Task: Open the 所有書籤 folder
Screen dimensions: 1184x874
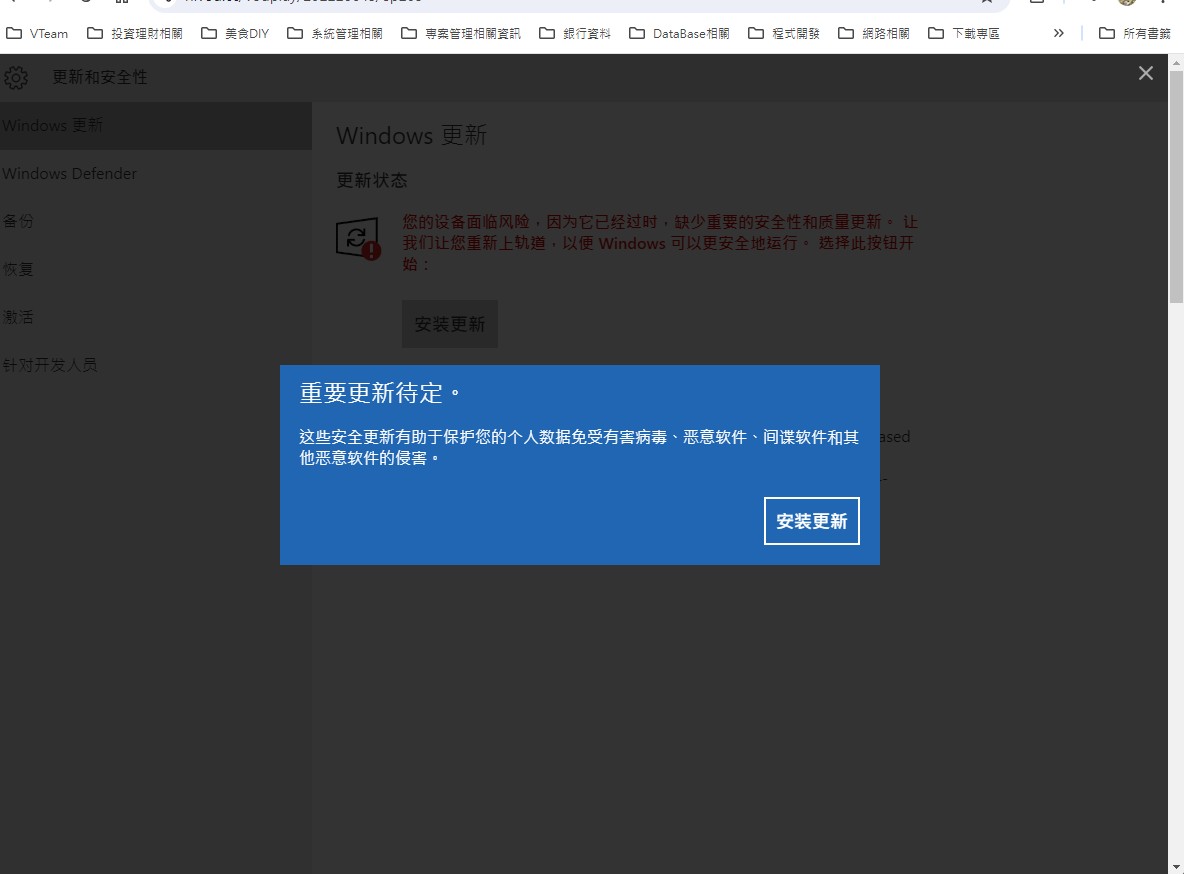Action: (1135, 33)
